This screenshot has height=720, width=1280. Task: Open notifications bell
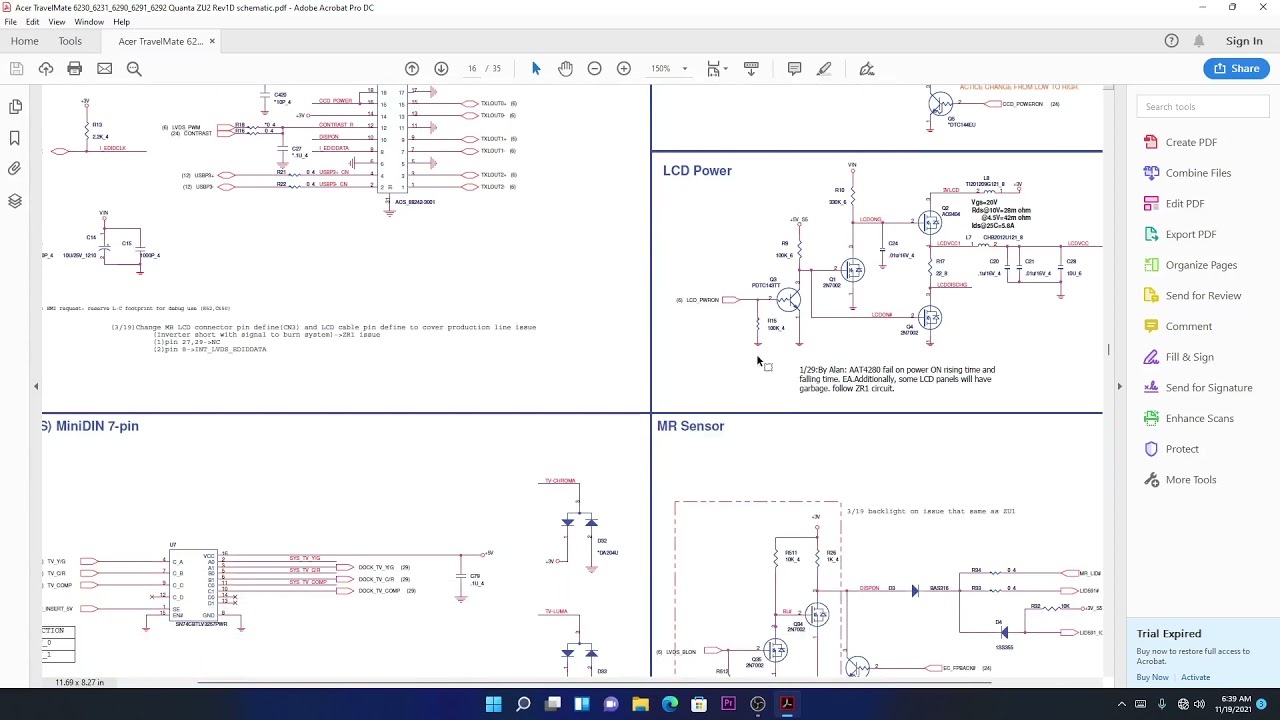[1198, 41]
